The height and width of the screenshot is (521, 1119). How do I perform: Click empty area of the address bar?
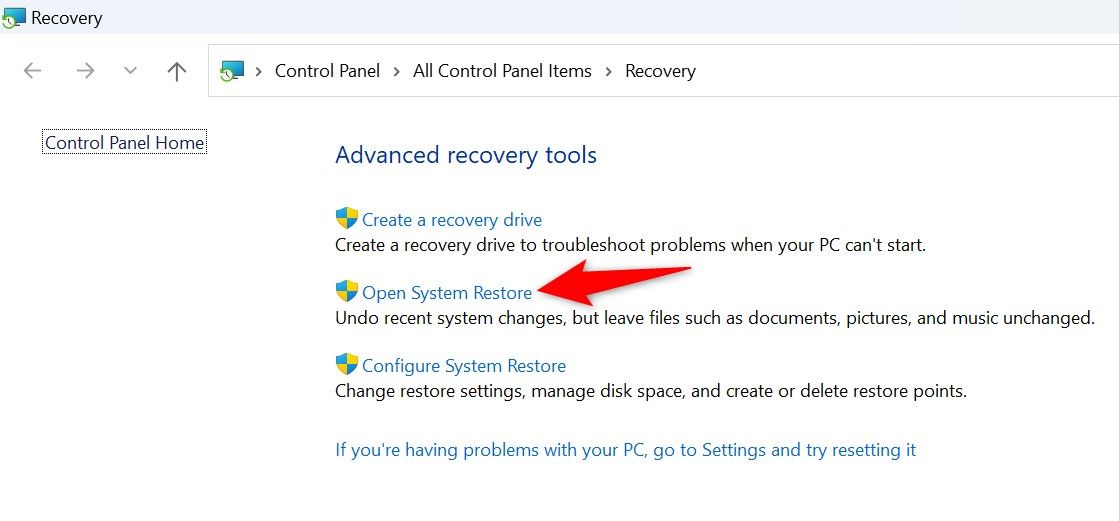coord(900,71)
